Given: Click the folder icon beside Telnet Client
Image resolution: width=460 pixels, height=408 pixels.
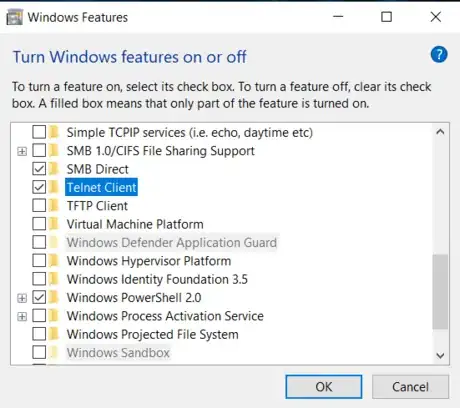Looking at the screenshot, I should [x=54, y=187].
